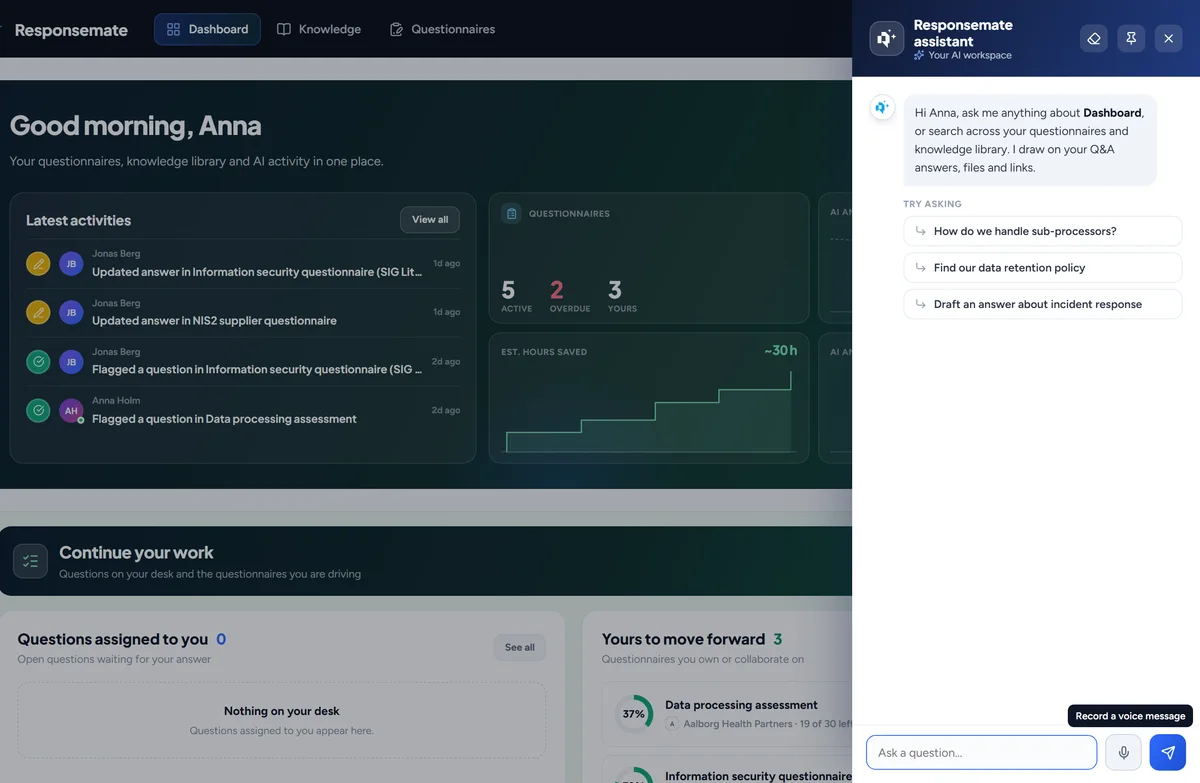1200x783 pixels.
Task: Click the 'Questions assigned to you' heading
Action: (113, 639)
